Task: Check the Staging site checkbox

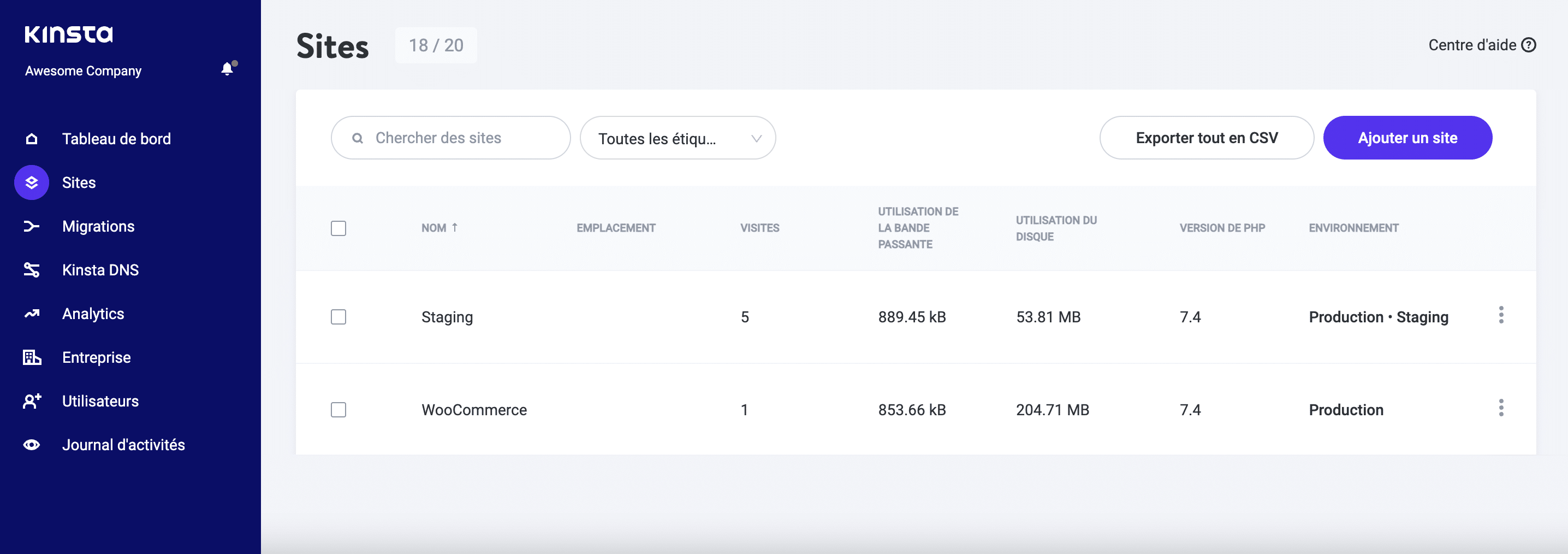Action: (338, 317)
